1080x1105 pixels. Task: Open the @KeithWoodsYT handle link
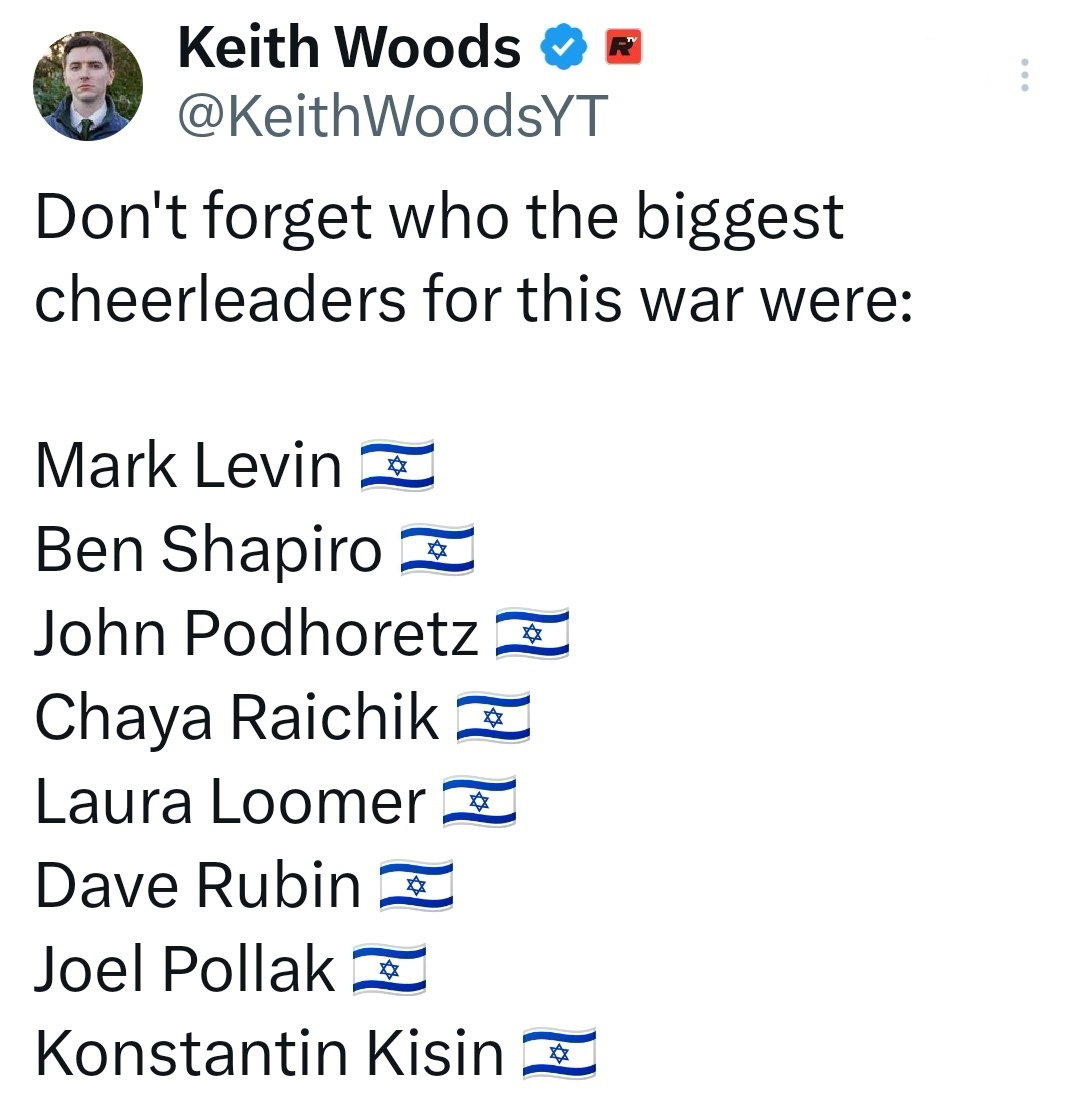pos(392,116)
